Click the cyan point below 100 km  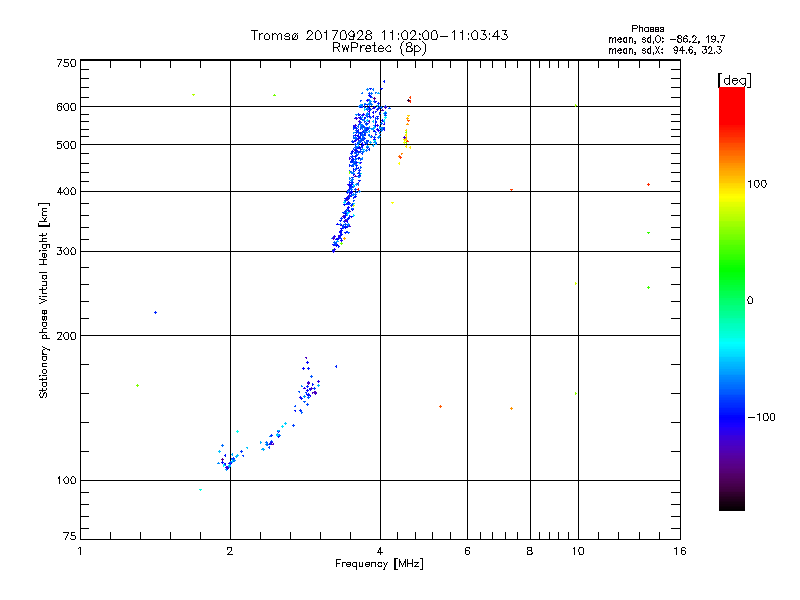[201, 490]
